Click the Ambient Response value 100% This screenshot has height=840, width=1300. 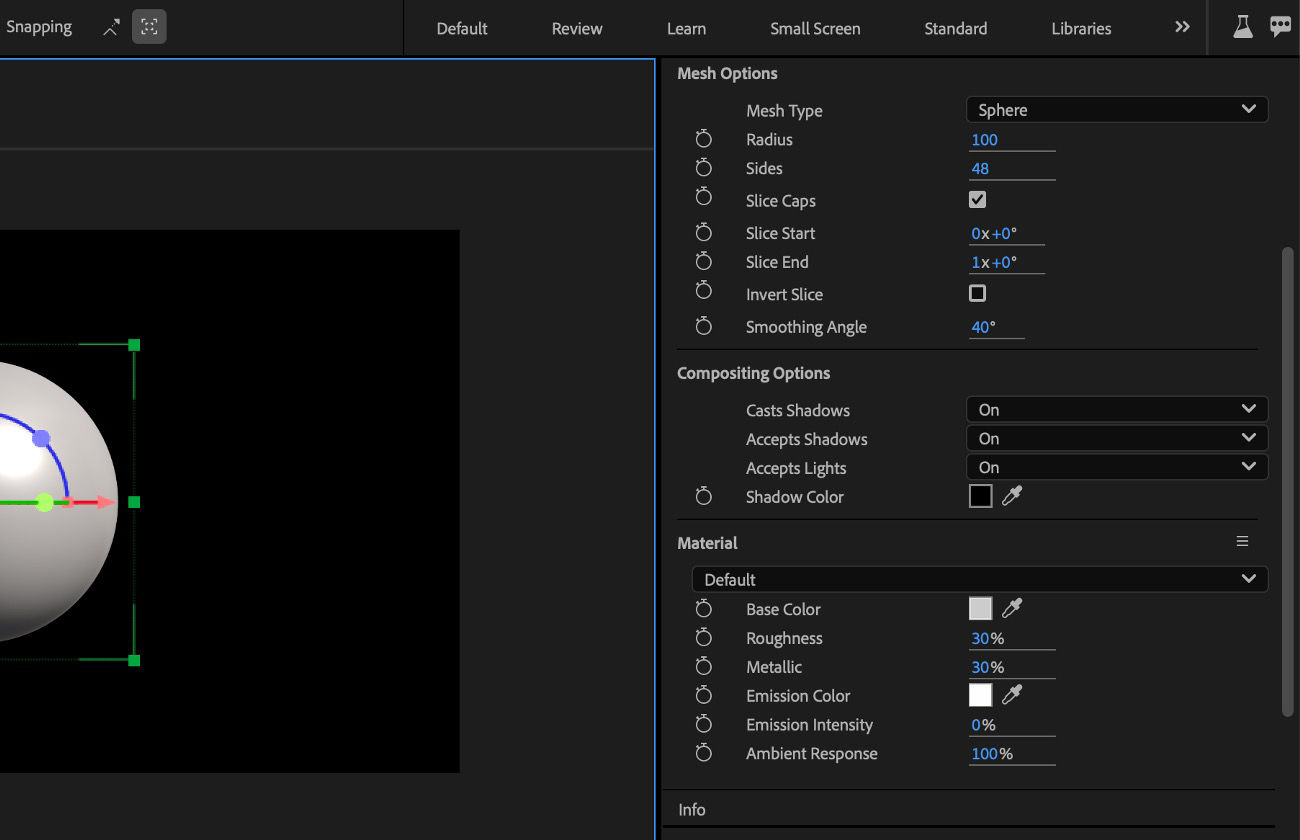point(992,754)
